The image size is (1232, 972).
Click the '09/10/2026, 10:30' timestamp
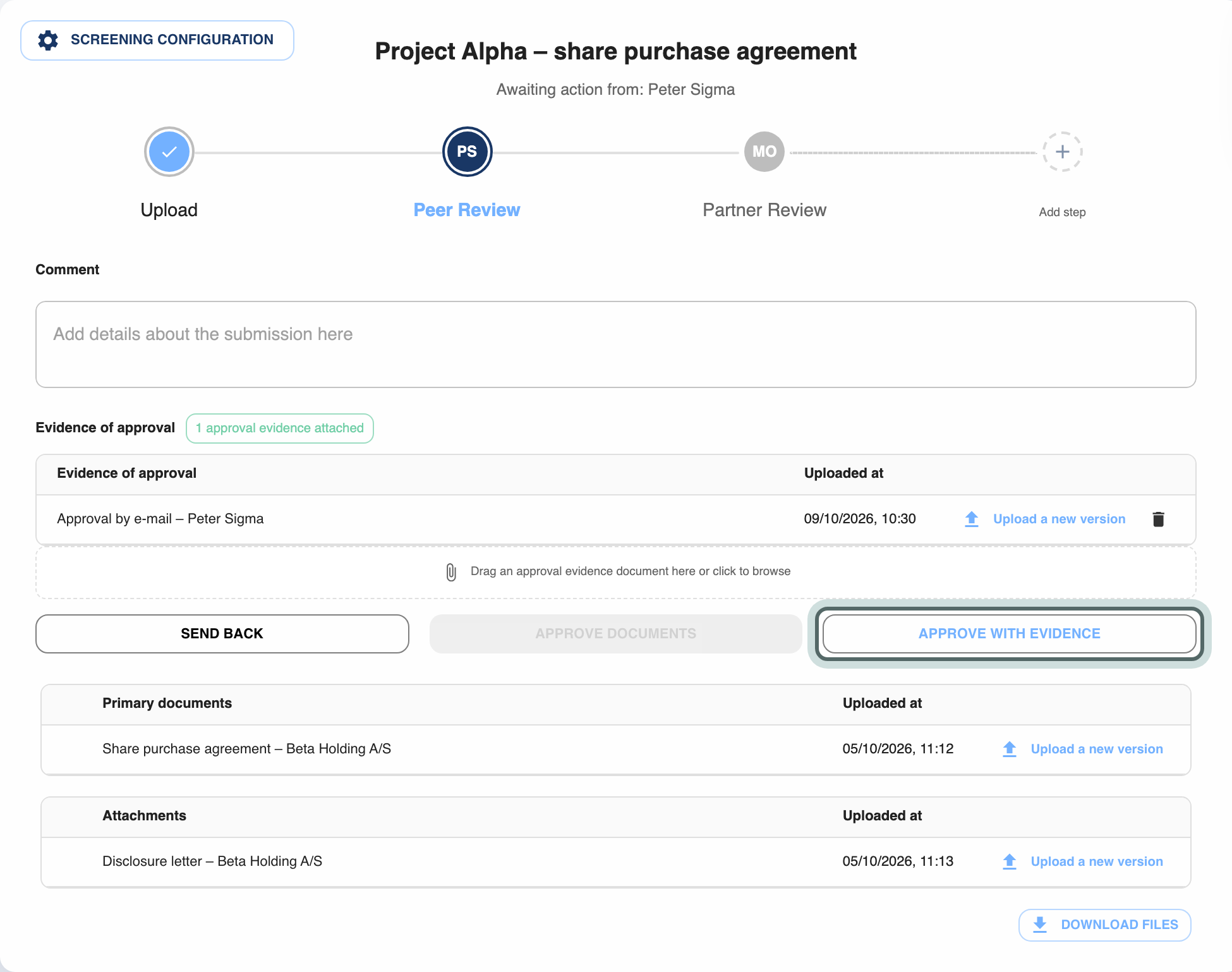[860, 519]
